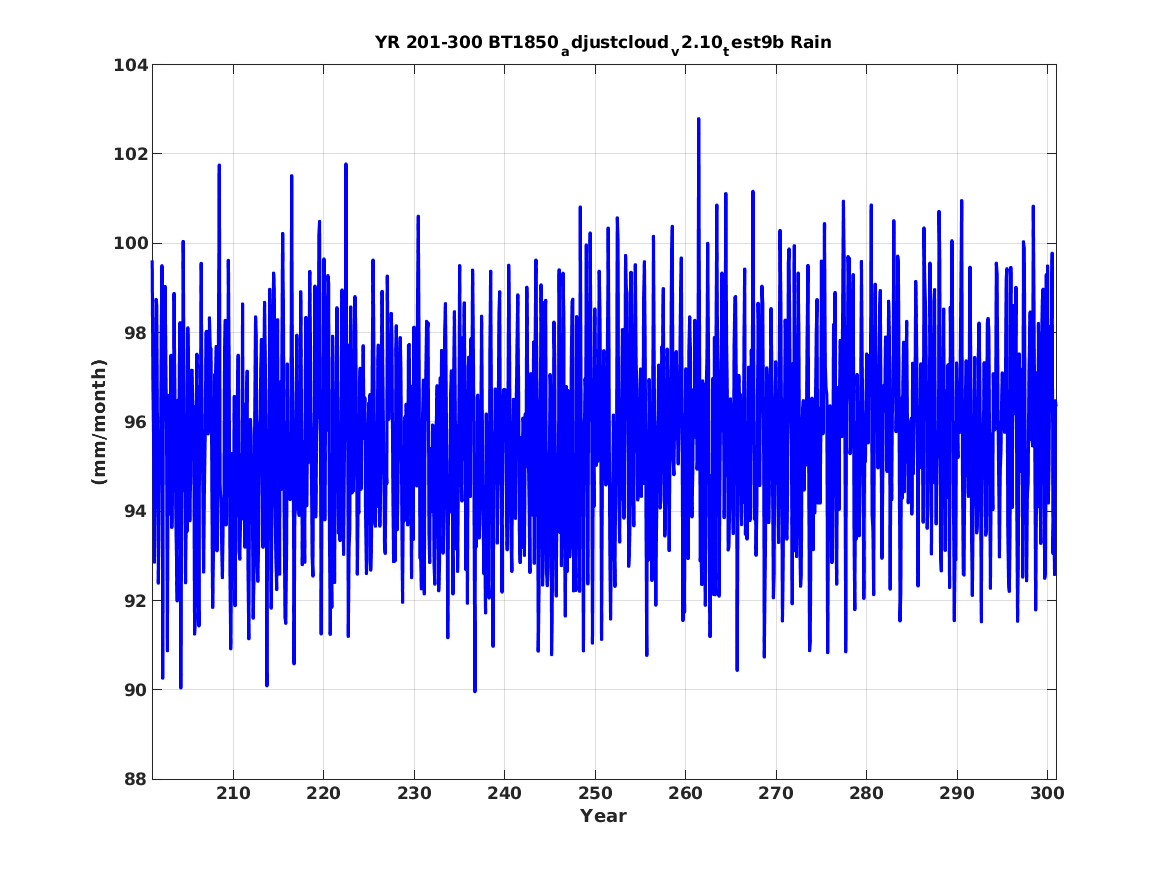The height and width of the screenshot is (875, 1167).
Task: Click the x-axis label 'Year'
Action: tap(603, 816)
